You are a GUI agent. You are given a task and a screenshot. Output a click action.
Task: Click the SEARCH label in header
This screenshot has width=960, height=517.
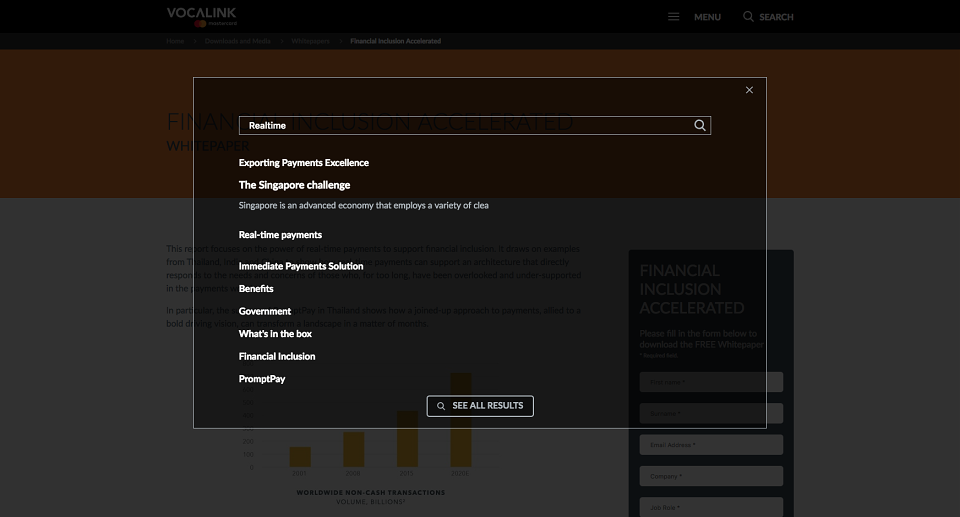[x=776, y=17]
